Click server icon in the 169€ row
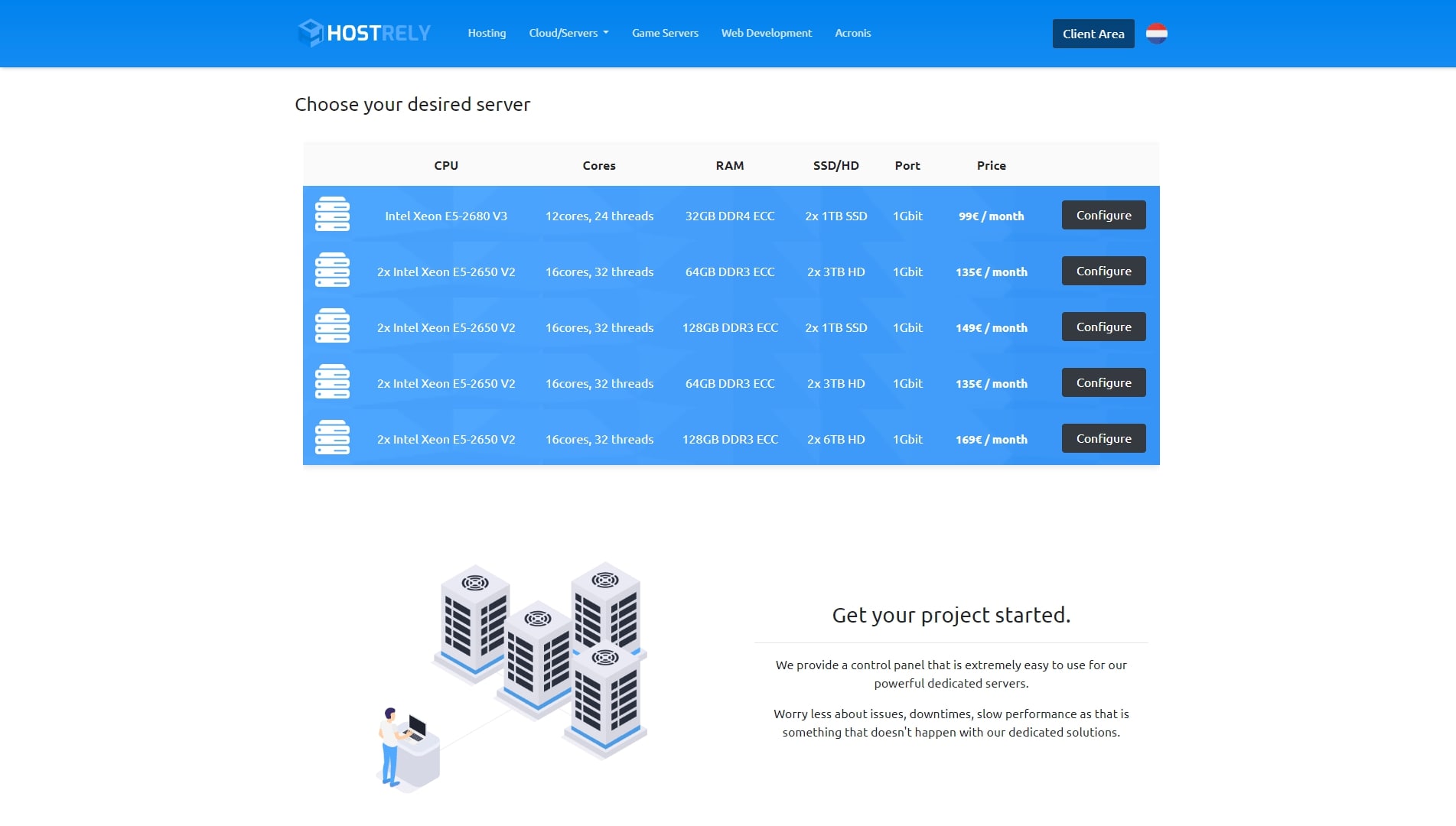Viewport: 1456px width, 826px height. 332,438
